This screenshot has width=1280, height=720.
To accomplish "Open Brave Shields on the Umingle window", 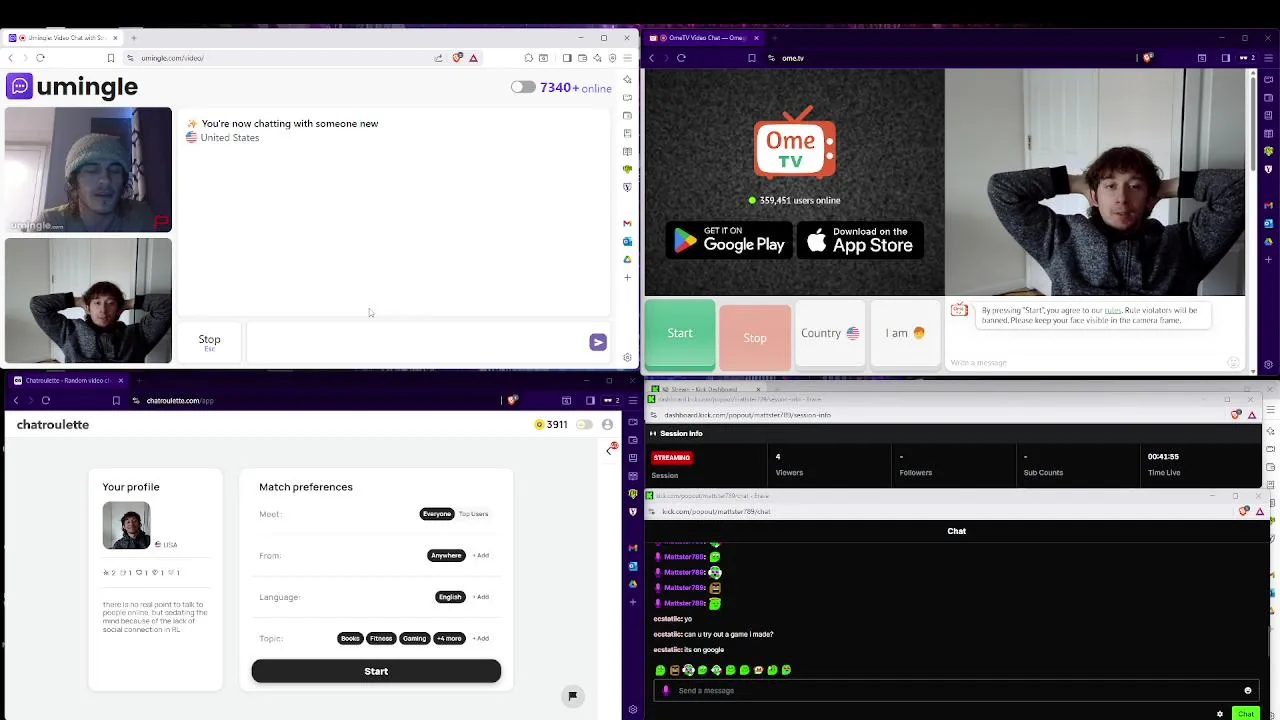I will (458, 58).
